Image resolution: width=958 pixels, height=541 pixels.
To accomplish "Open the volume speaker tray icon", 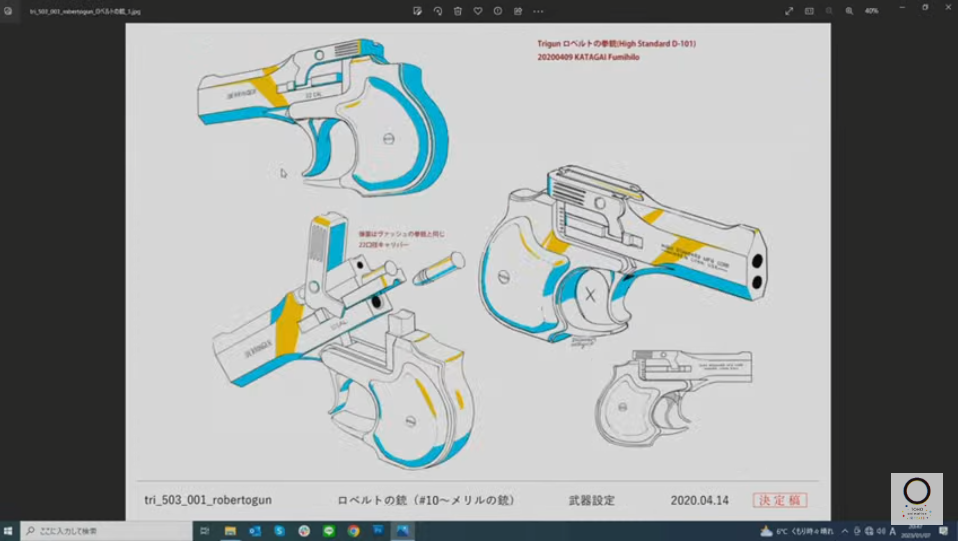I will 880,531.
